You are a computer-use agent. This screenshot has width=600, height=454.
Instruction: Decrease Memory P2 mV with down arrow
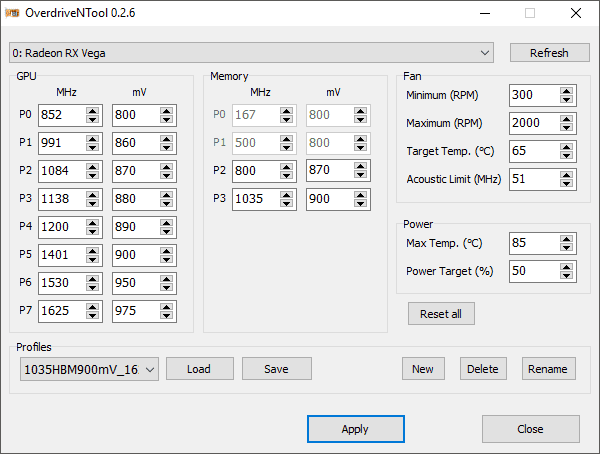pyautogui.click(x=360, y=175)
